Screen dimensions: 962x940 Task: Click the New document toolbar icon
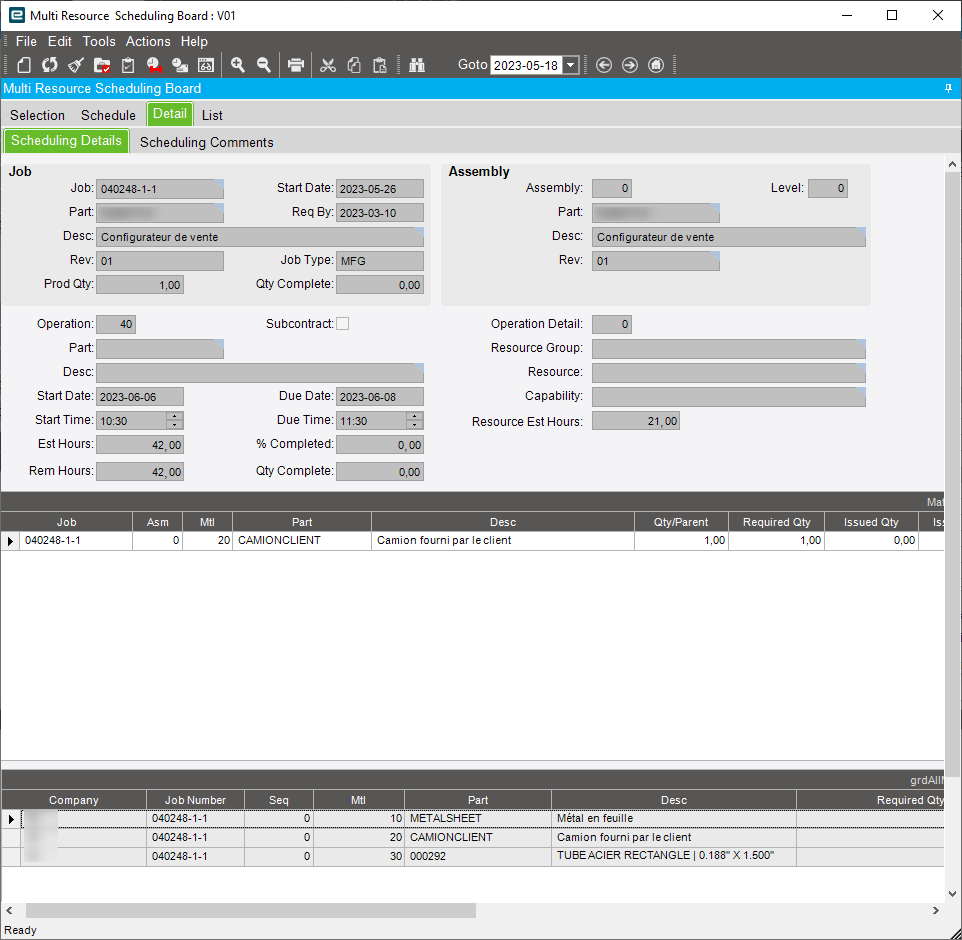(x=24, y=65)
